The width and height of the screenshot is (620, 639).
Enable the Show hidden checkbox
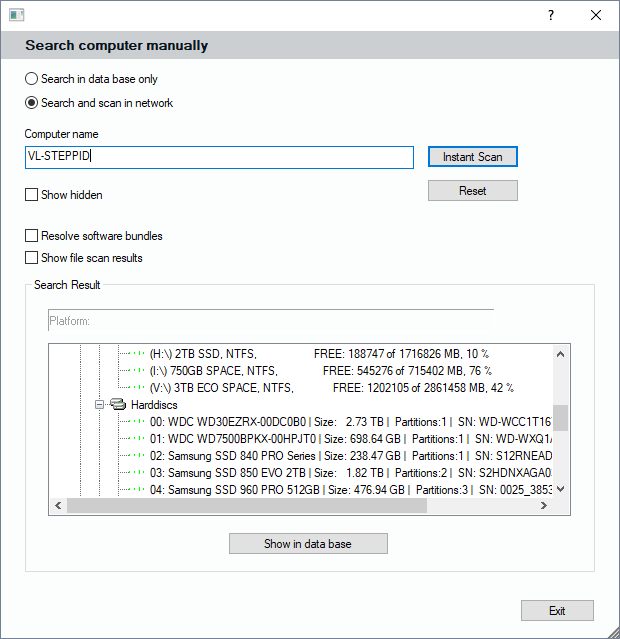(x=32, y=195)
